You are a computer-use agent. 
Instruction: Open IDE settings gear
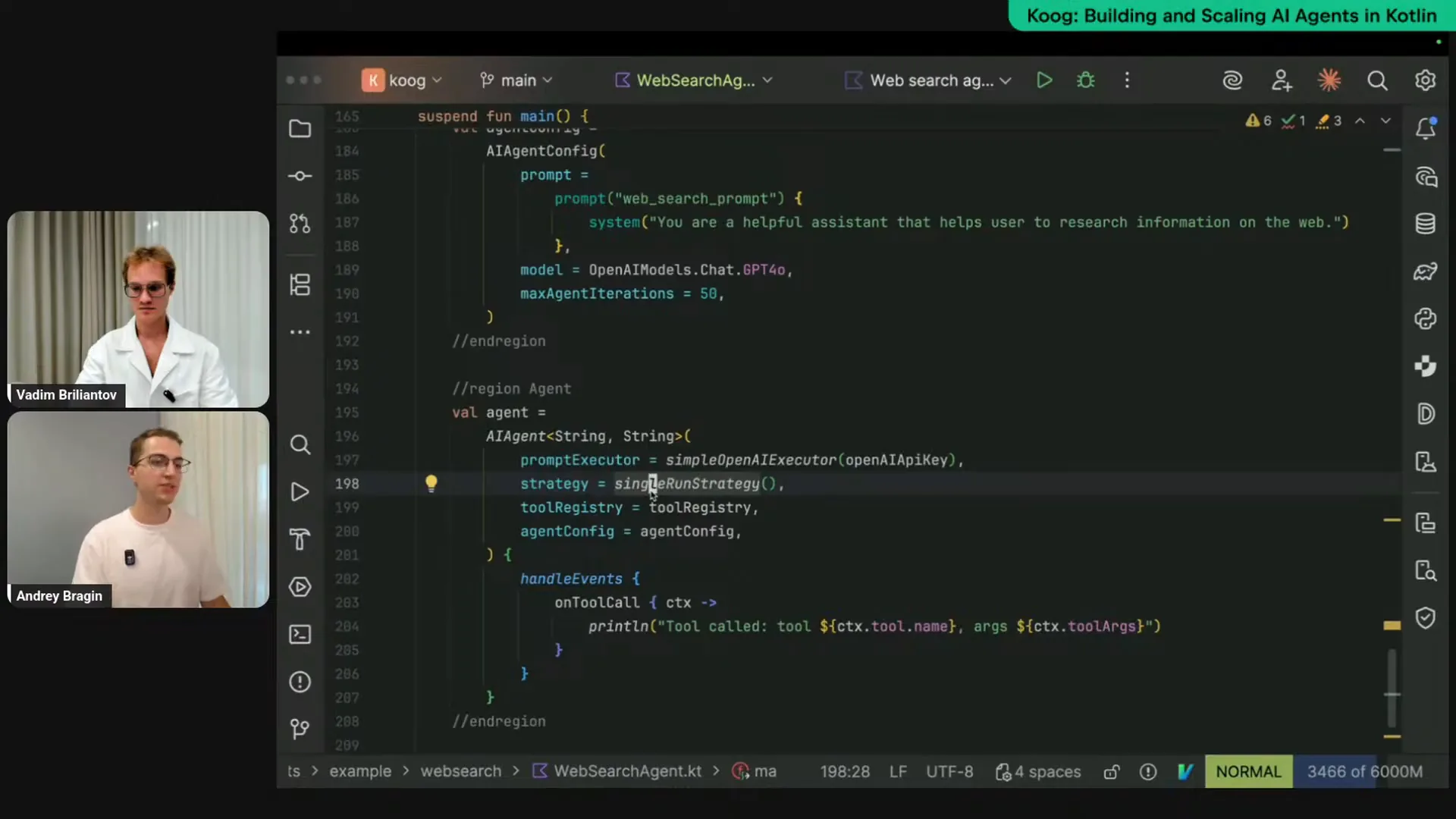(1426, 80)
